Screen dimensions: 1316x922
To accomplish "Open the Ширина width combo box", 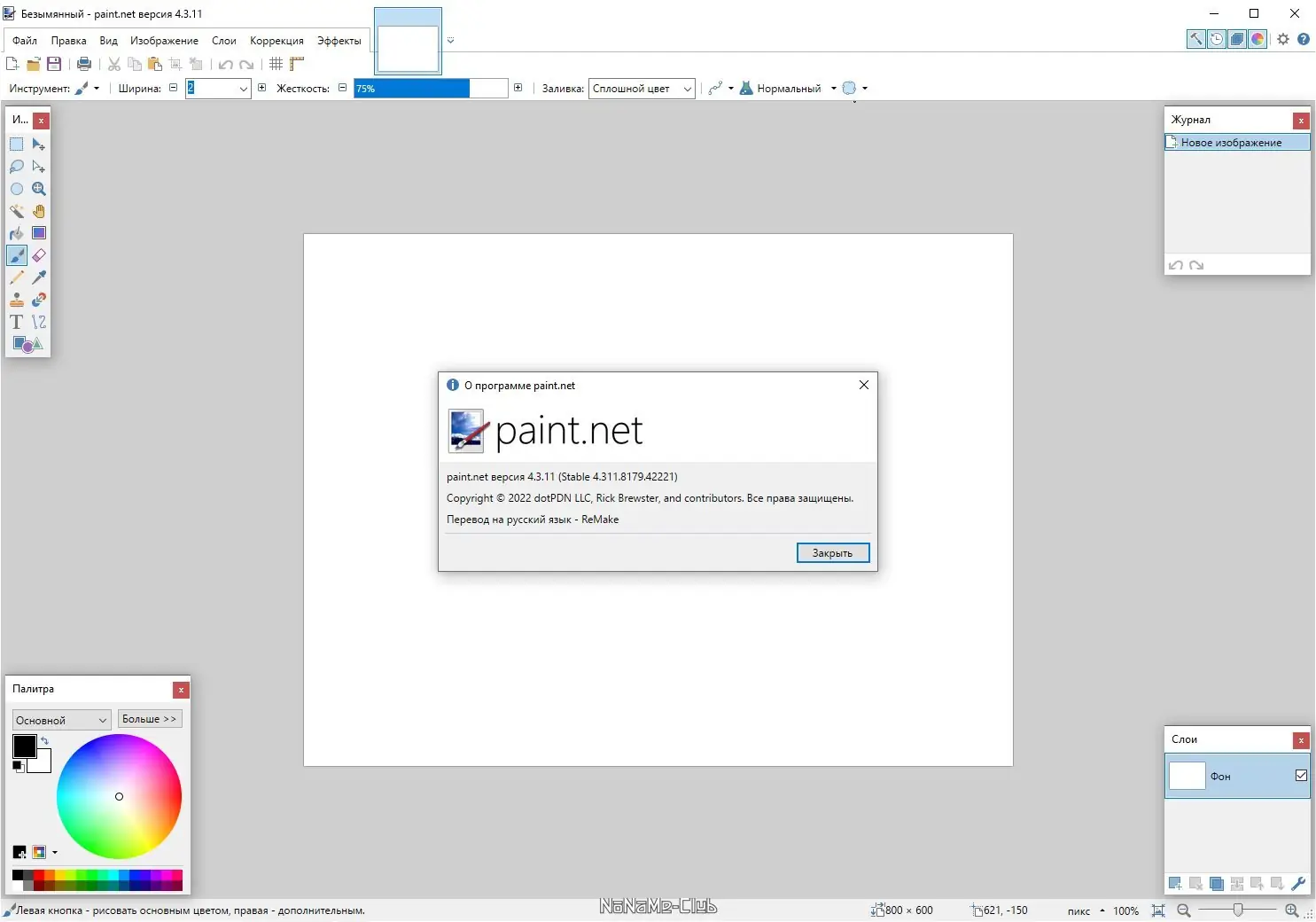I will [243, 89].
